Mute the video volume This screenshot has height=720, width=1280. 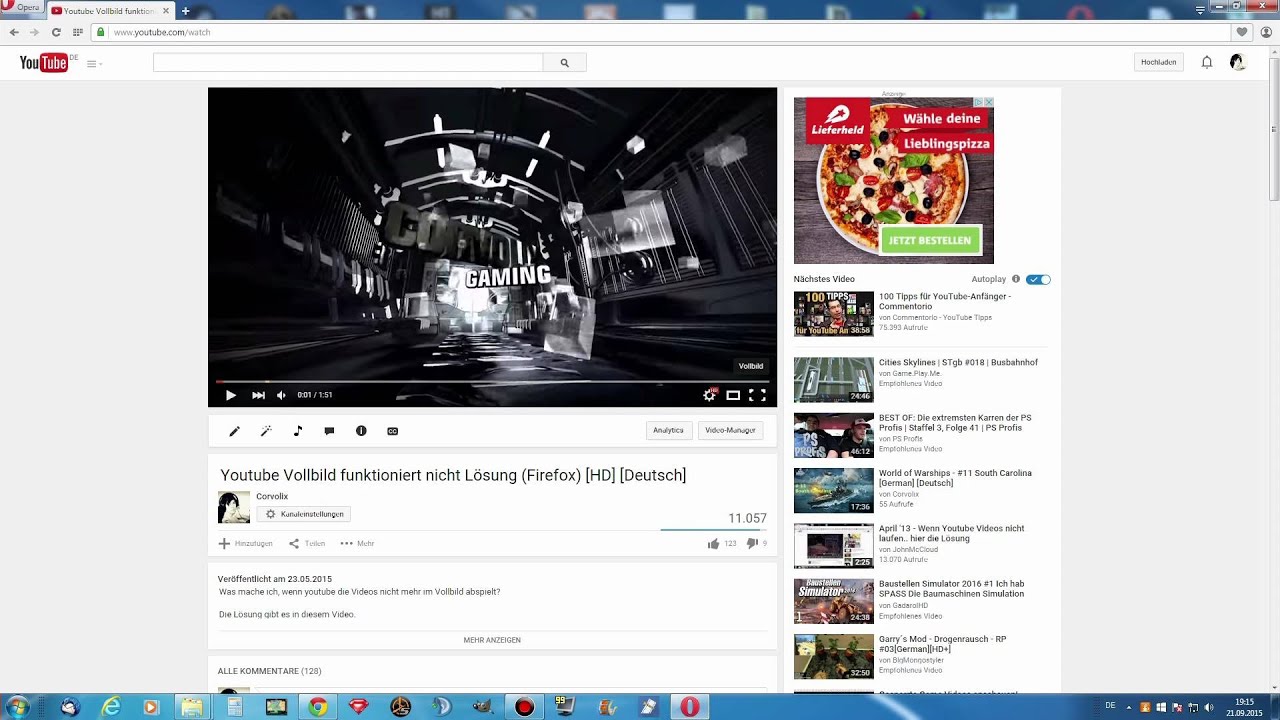[281, 395]
